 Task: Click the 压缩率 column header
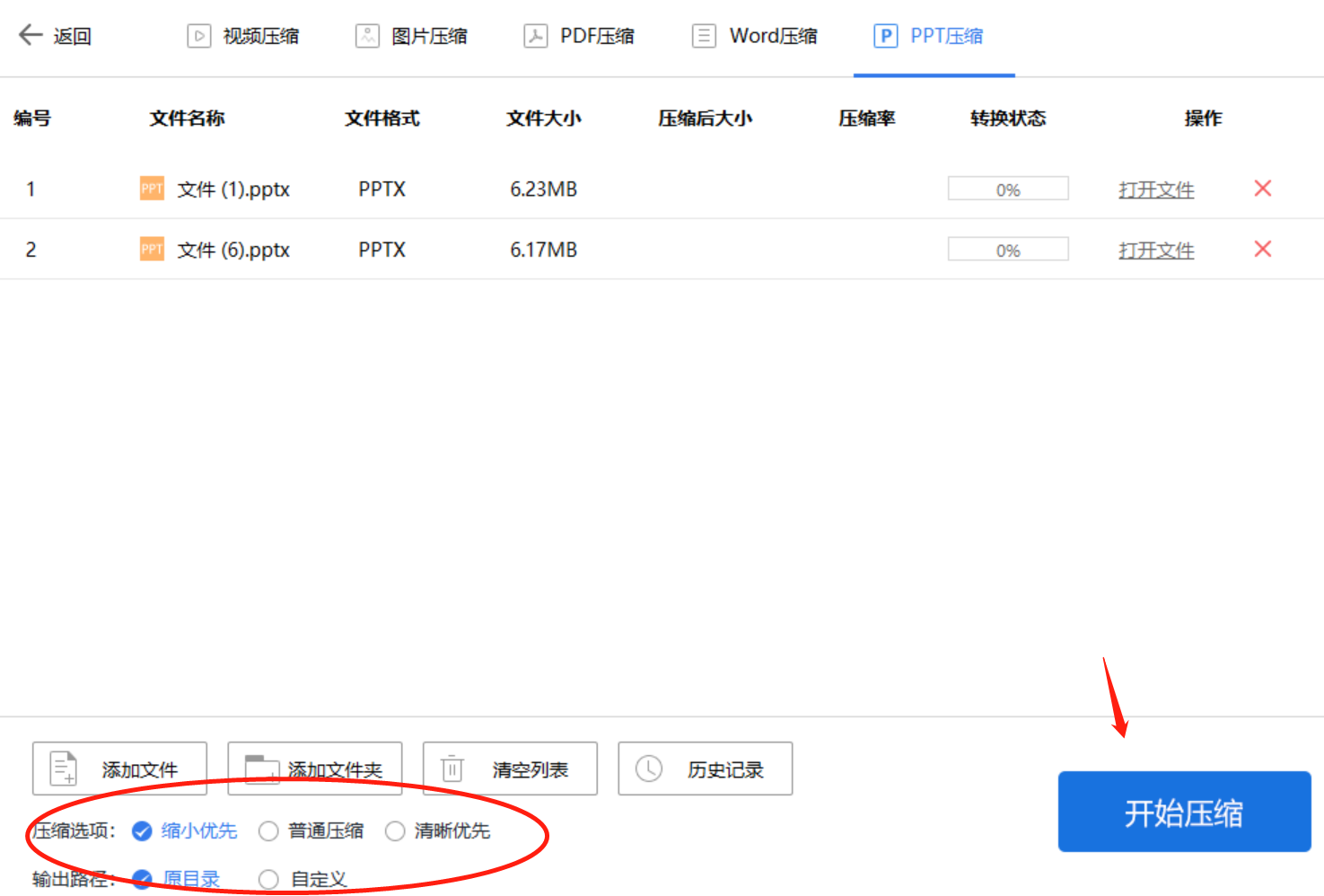[x=867, y=119]
